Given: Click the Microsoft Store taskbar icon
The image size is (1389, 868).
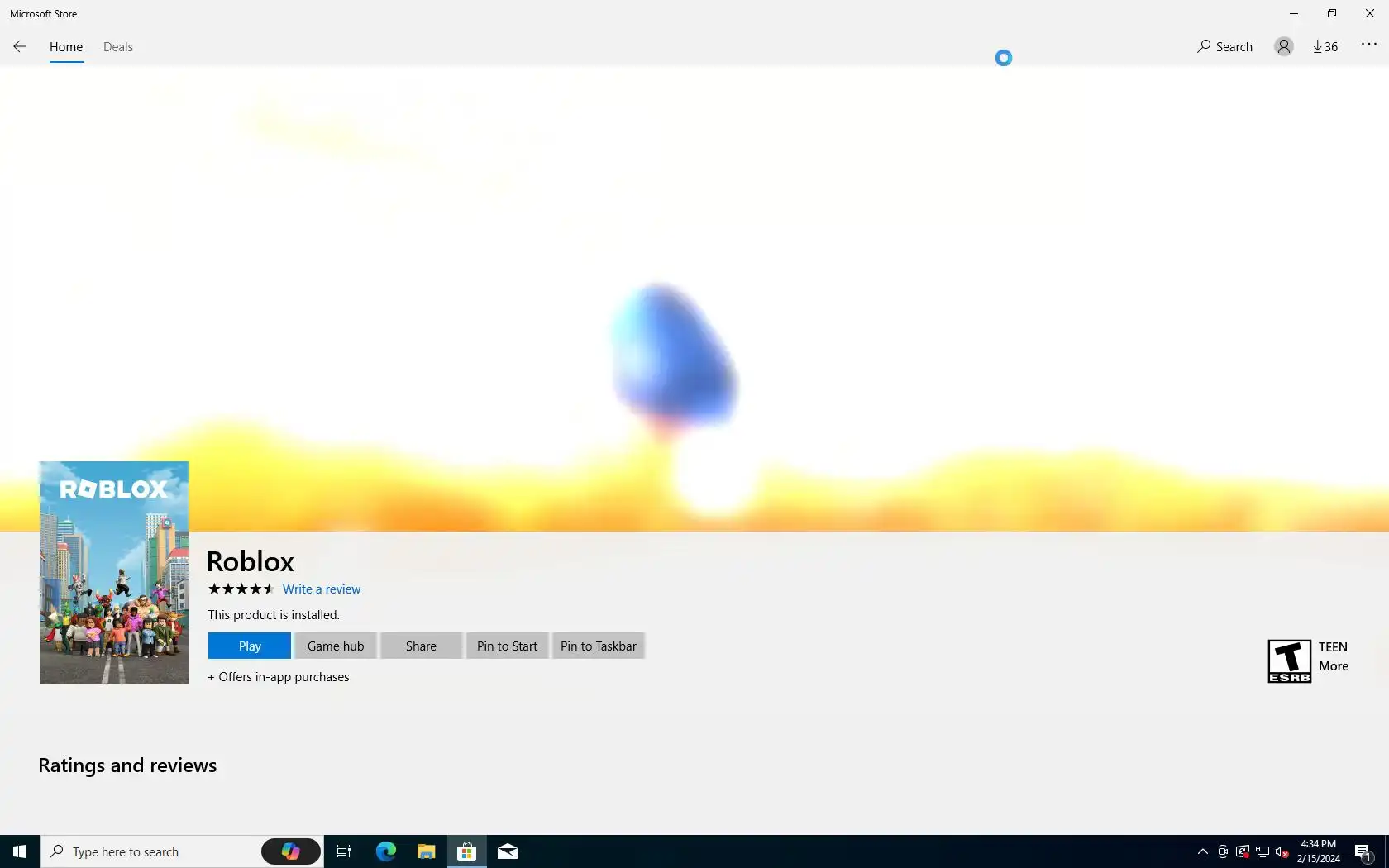Looking at the screenshot, I should (466, 851).
